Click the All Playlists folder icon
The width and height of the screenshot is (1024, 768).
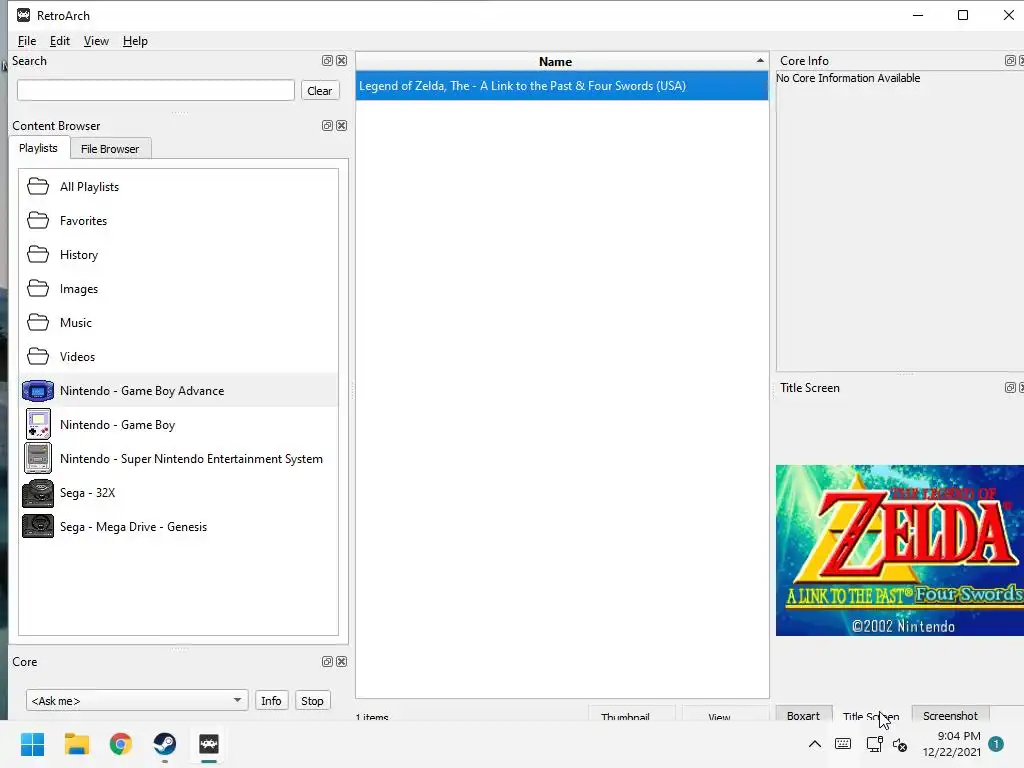coord(38,187)
